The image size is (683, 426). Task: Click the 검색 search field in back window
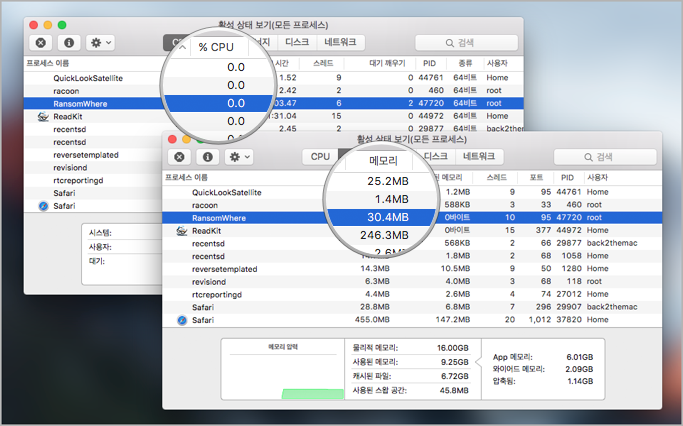[x=467, y=43]
